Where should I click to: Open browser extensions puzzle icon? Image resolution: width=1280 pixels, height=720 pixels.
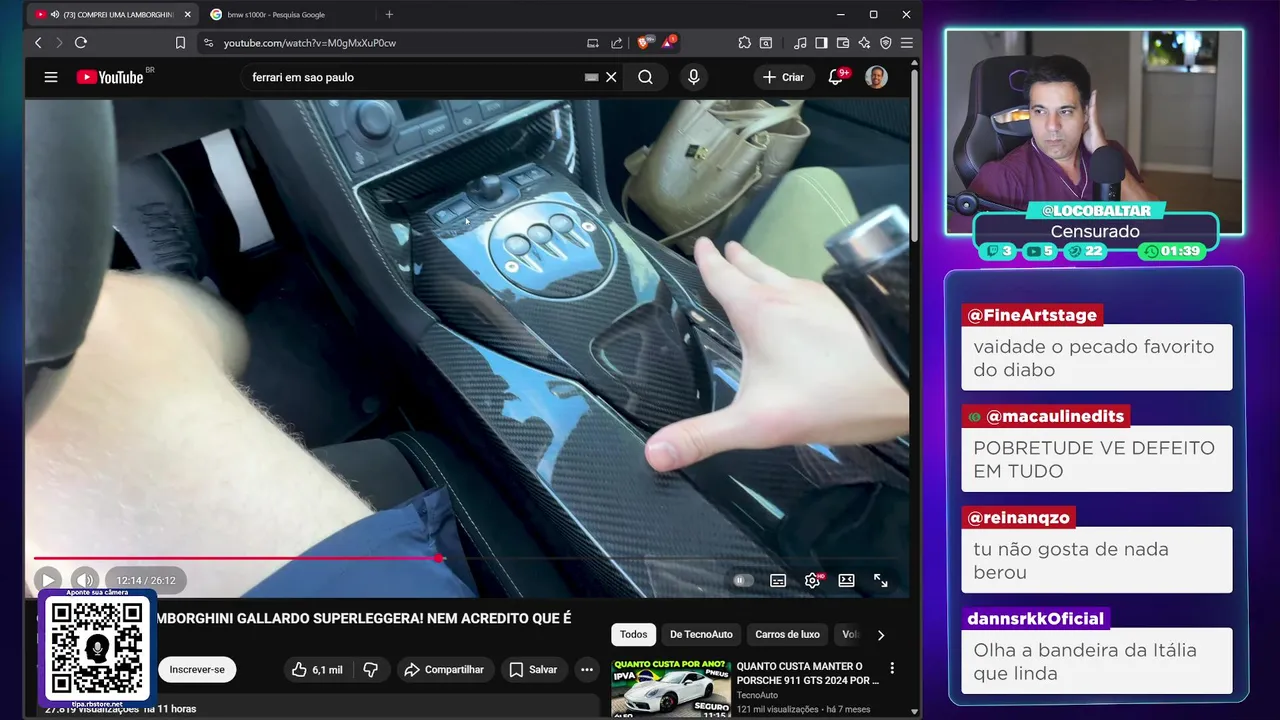coord(744,43)
